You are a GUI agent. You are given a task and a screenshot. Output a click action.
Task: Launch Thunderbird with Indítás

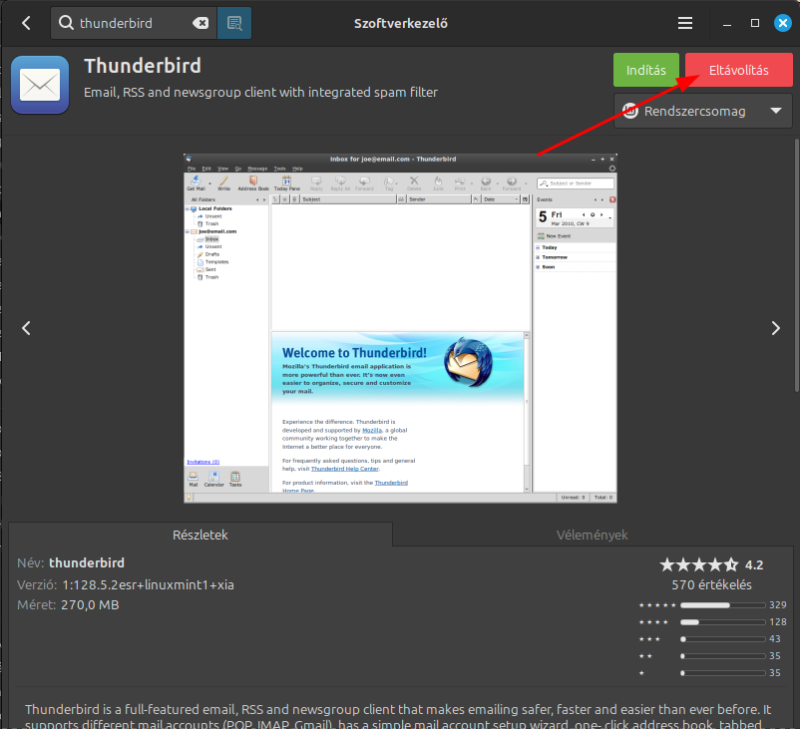(646, 70)
